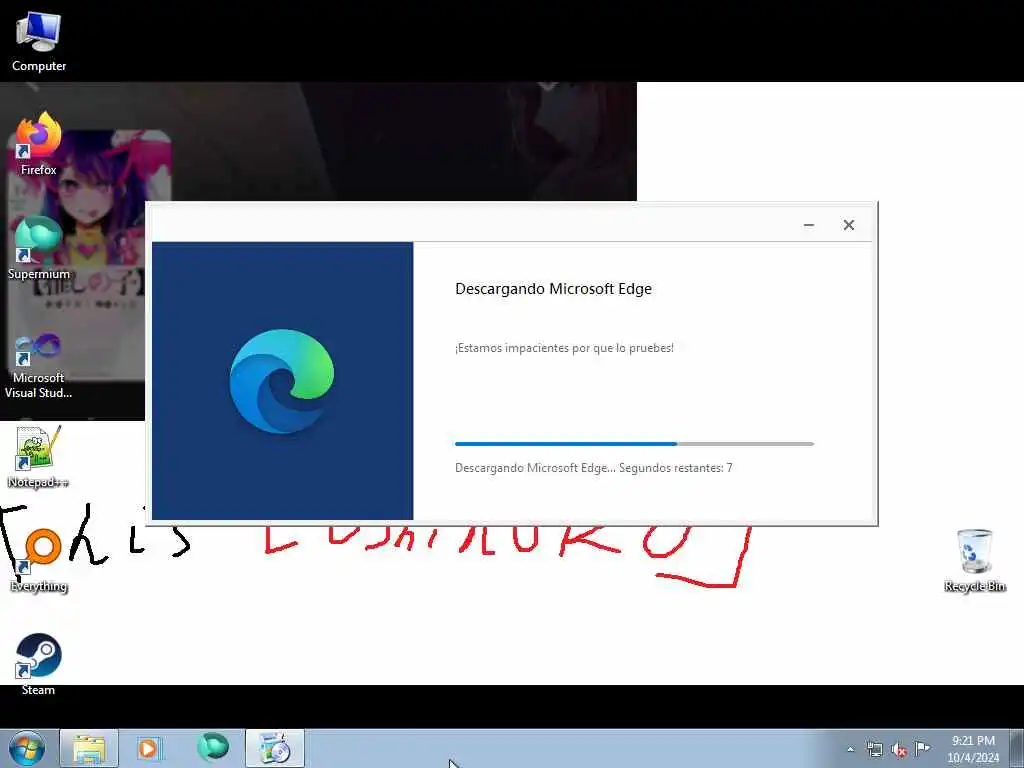Show hidden tray icons arrow
Screen dimensions: 1024x768
[850, 749]
